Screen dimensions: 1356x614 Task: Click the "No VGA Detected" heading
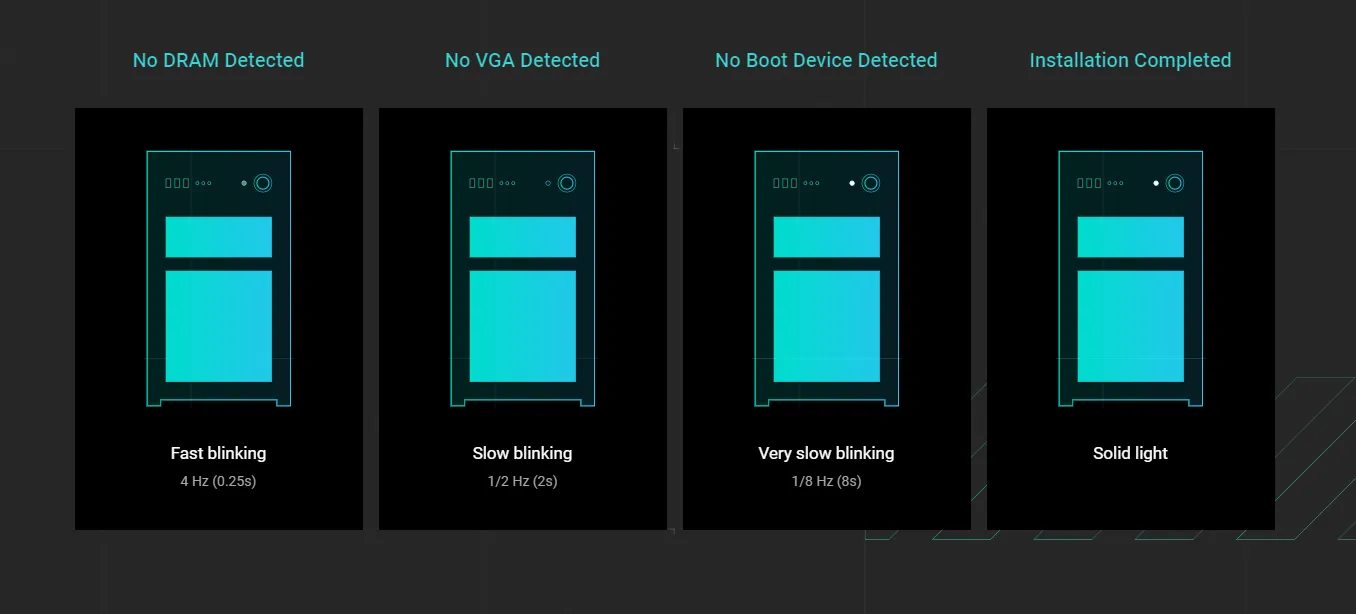pyautogui.click(x=522, y=60)
